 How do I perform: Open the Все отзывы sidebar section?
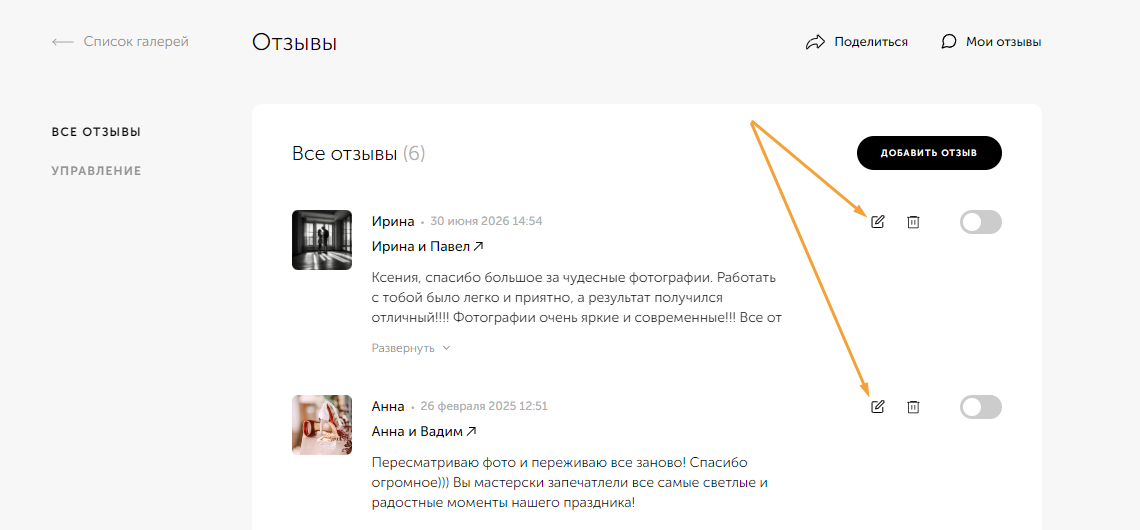96,132
